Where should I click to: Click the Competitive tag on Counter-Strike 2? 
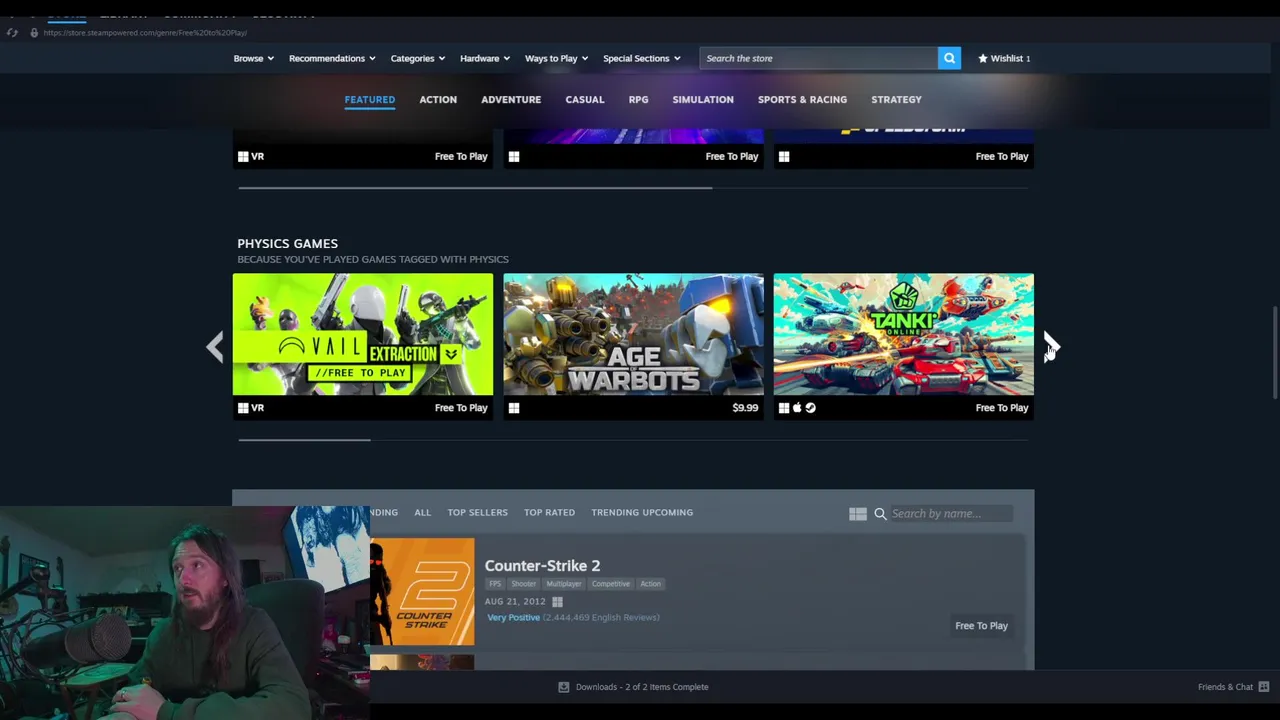pyautogui.click(x=610, y=584)
